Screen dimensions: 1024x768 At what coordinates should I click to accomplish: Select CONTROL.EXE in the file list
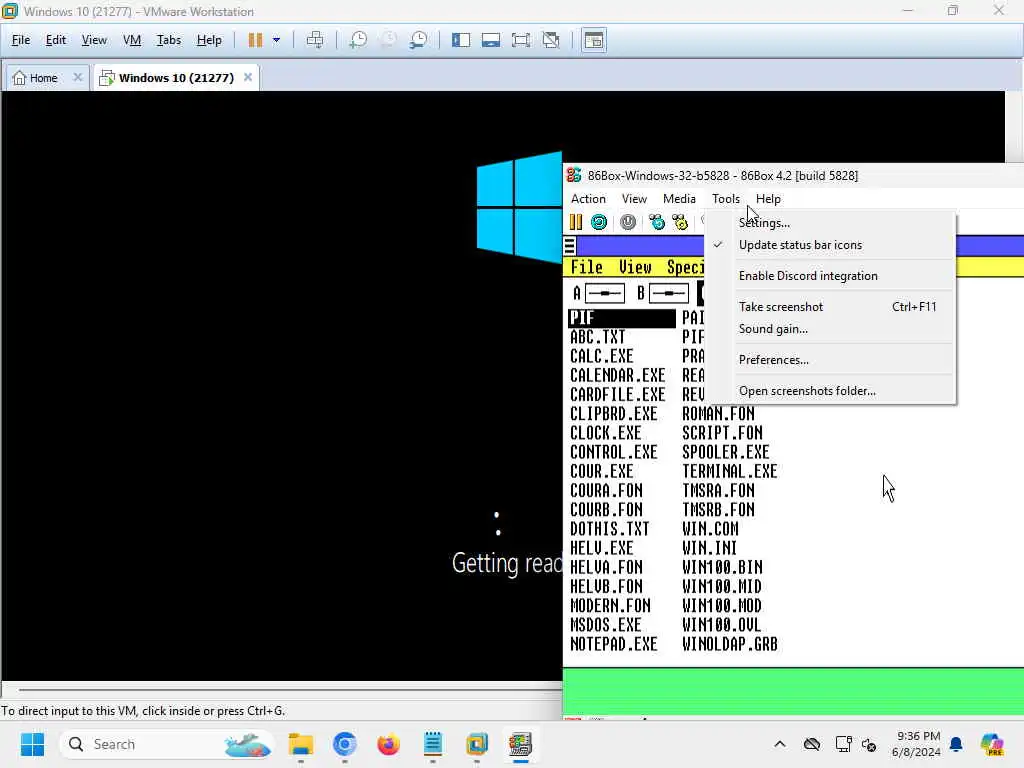(613, 452)
